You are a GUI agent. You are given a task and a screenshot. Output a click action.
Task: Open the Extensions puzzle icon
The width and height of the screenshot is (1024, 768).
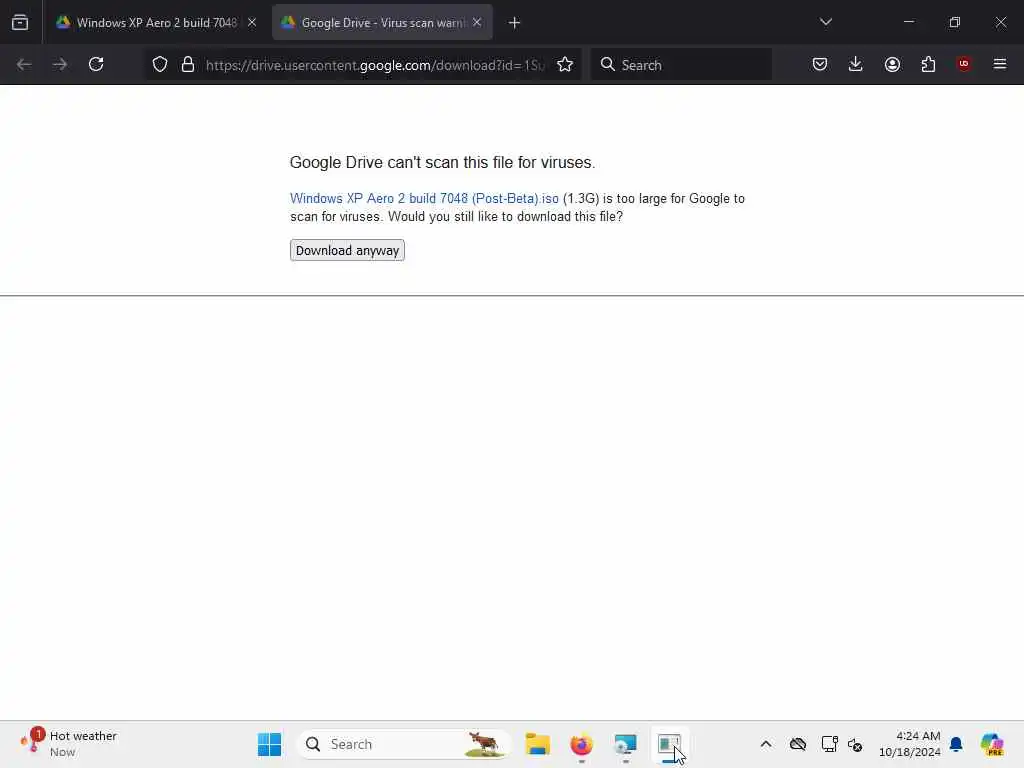(x=928, y=65)
